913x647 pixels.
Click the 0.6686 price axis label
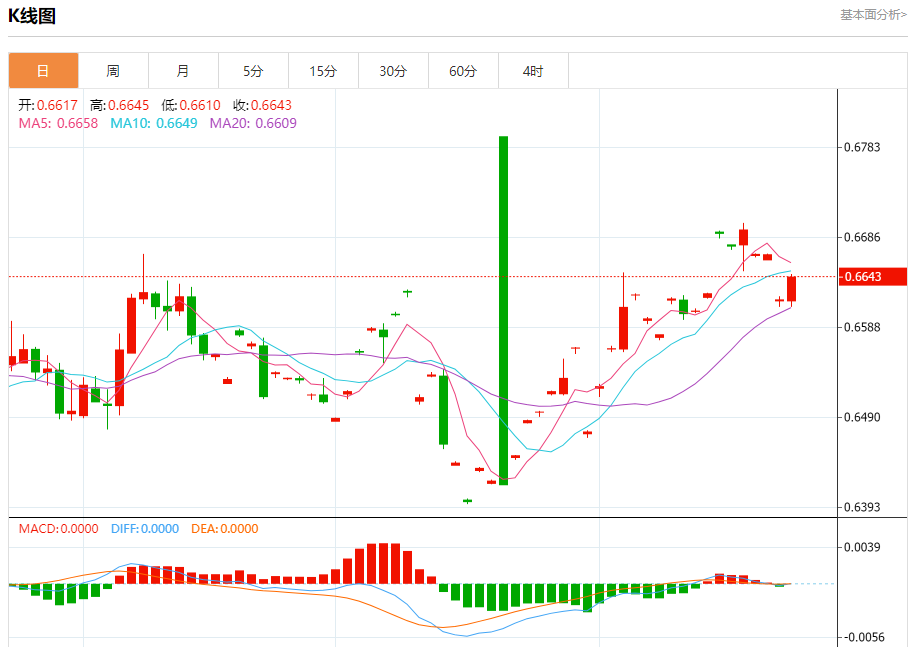[x=862, y=238]
